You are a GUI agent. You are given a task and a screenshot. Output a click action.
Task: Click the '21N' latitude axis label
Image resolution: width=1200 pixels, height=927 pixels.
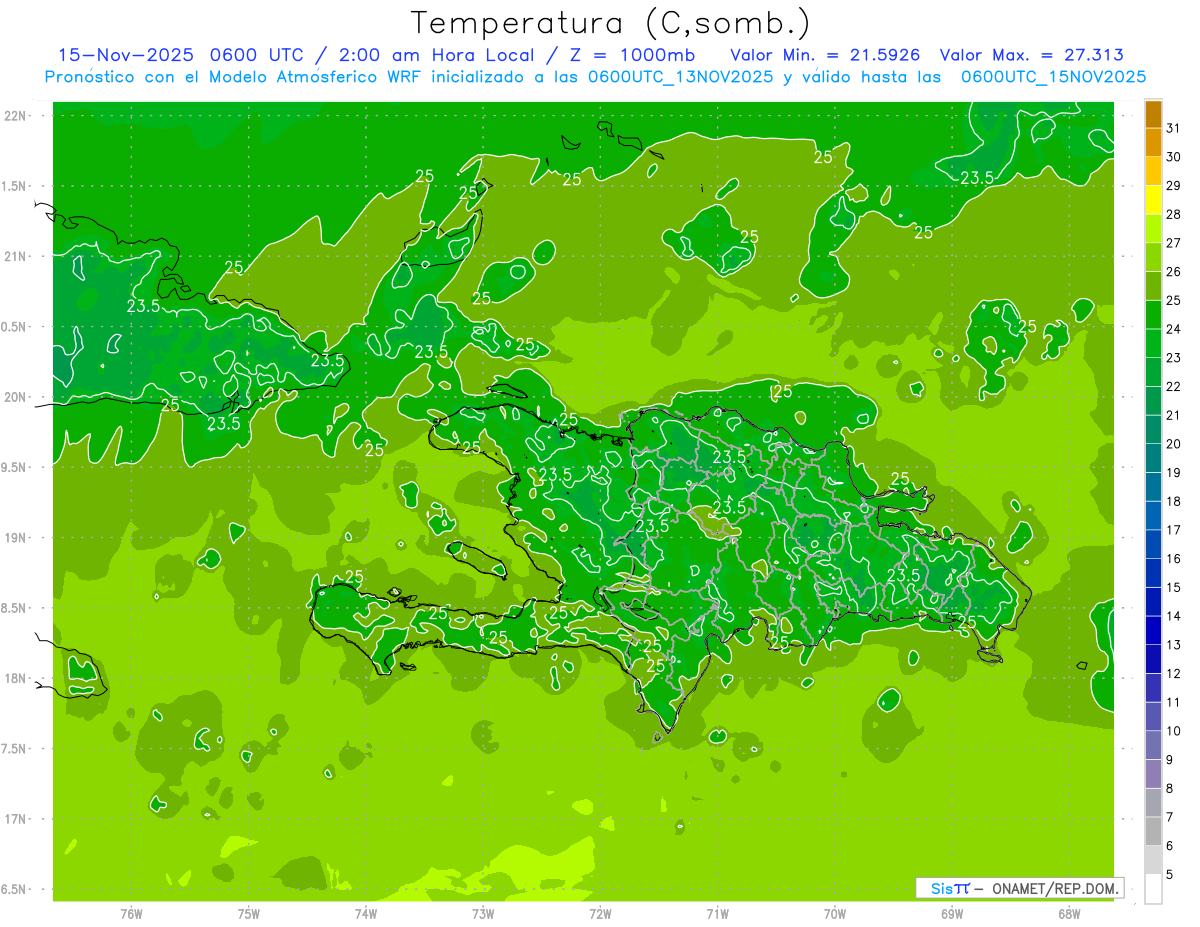pos(15,256)
